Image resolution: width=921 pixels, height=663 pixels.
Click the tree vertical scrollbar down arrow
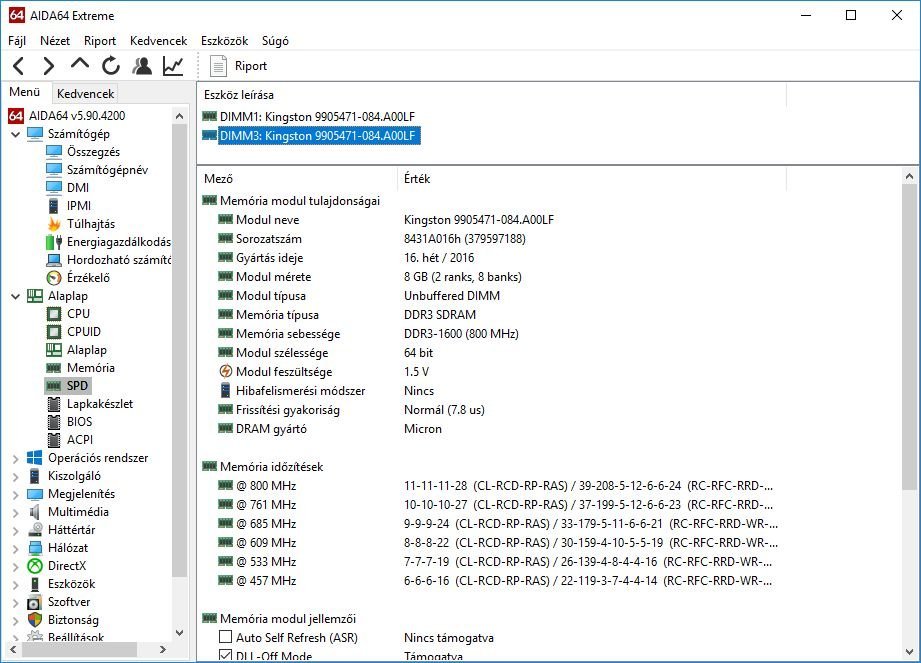(180, 632)
